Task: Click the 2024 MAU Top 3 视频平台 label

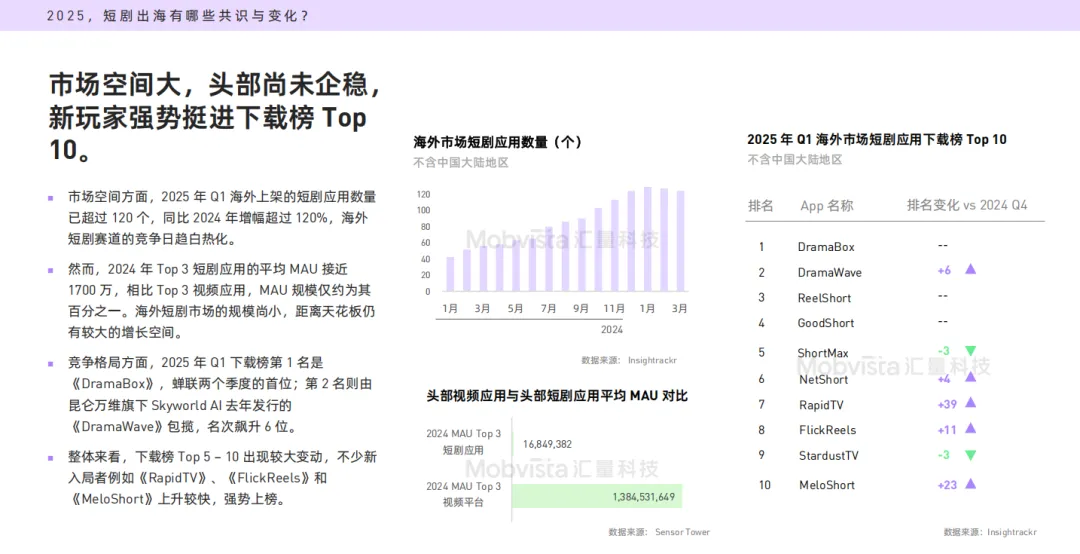Action: [x=464, y=494]
